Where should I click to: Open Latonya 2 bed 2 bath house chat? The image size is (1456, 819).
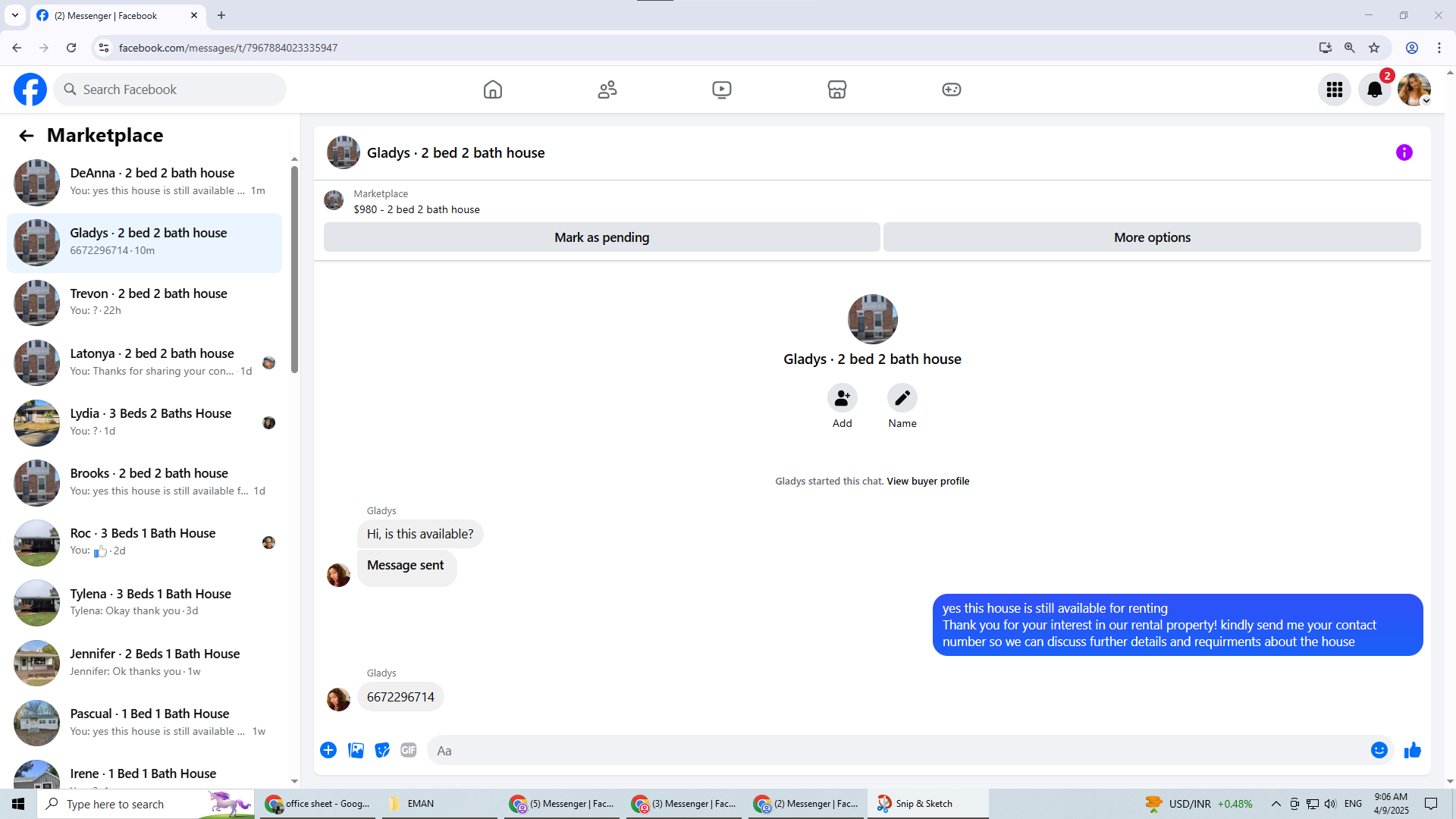pyautogui.click(x=144, y=362)
